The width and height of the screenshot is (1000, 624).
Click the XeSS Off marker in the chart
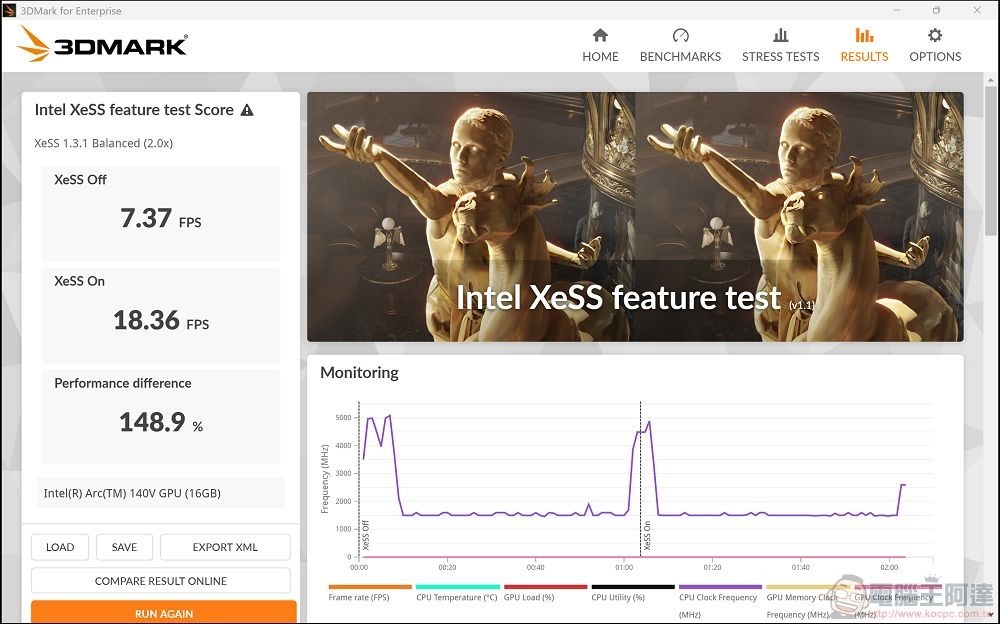click(x=365, y=535)
